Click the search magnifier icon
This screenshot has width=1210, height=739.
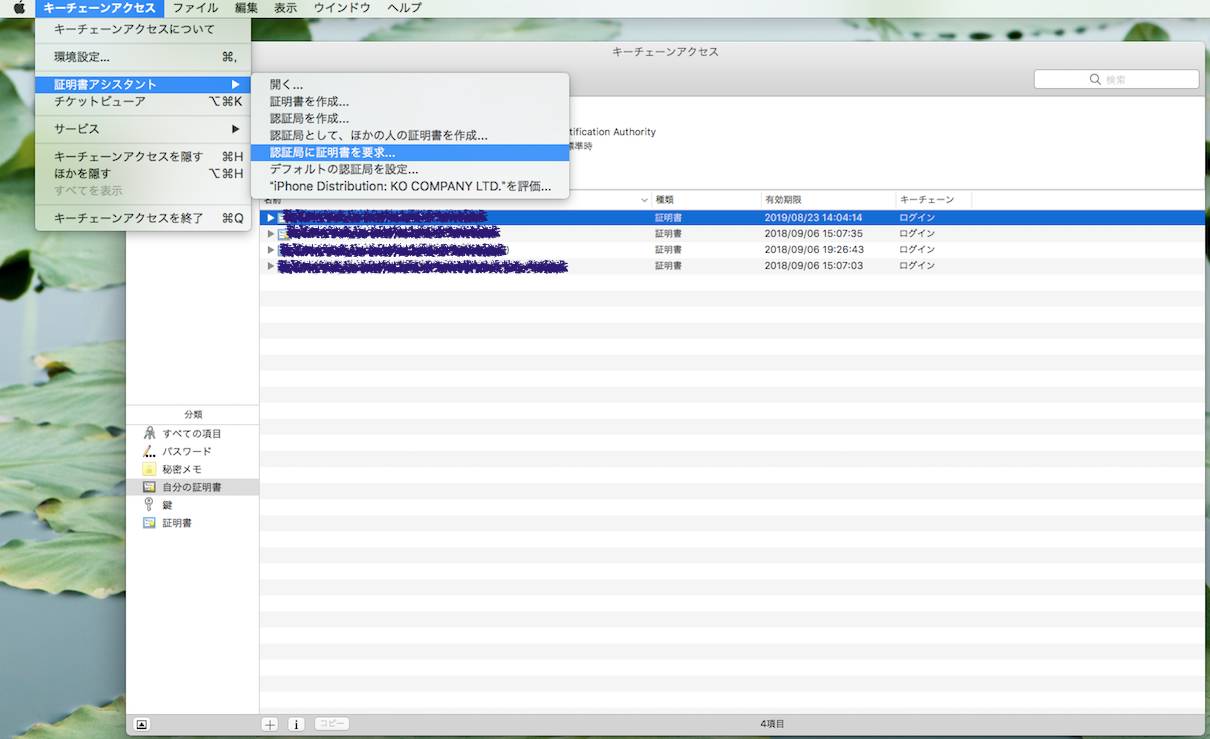click(x=1096, y=80)
